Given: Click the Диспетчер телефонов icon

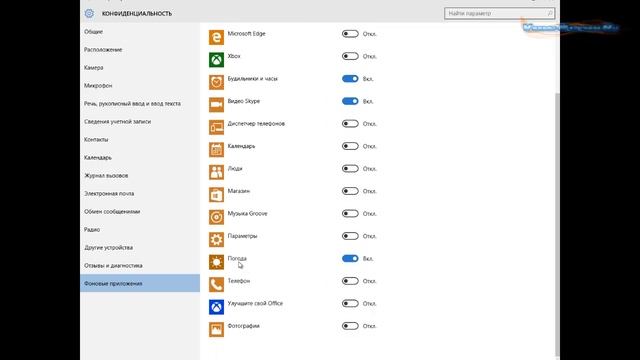Looking at the screenshot, I should (x=216, y=127).
